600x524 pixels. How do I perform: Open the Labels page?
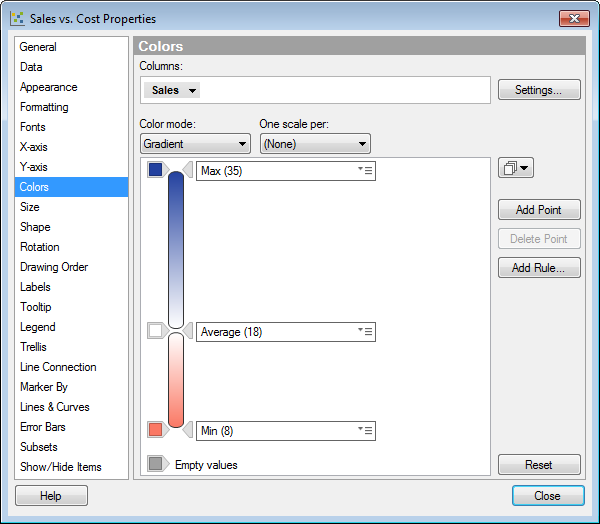tap(72, 287)
